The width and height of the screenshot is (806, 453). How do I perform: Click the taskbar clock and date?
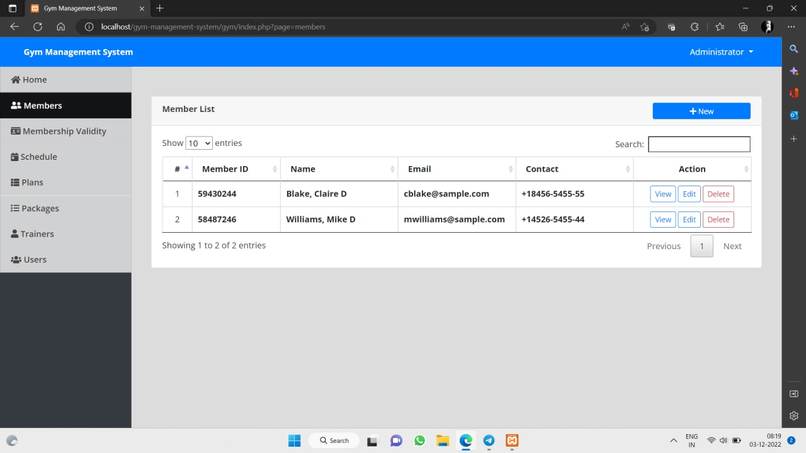click(x=765, y=441)
